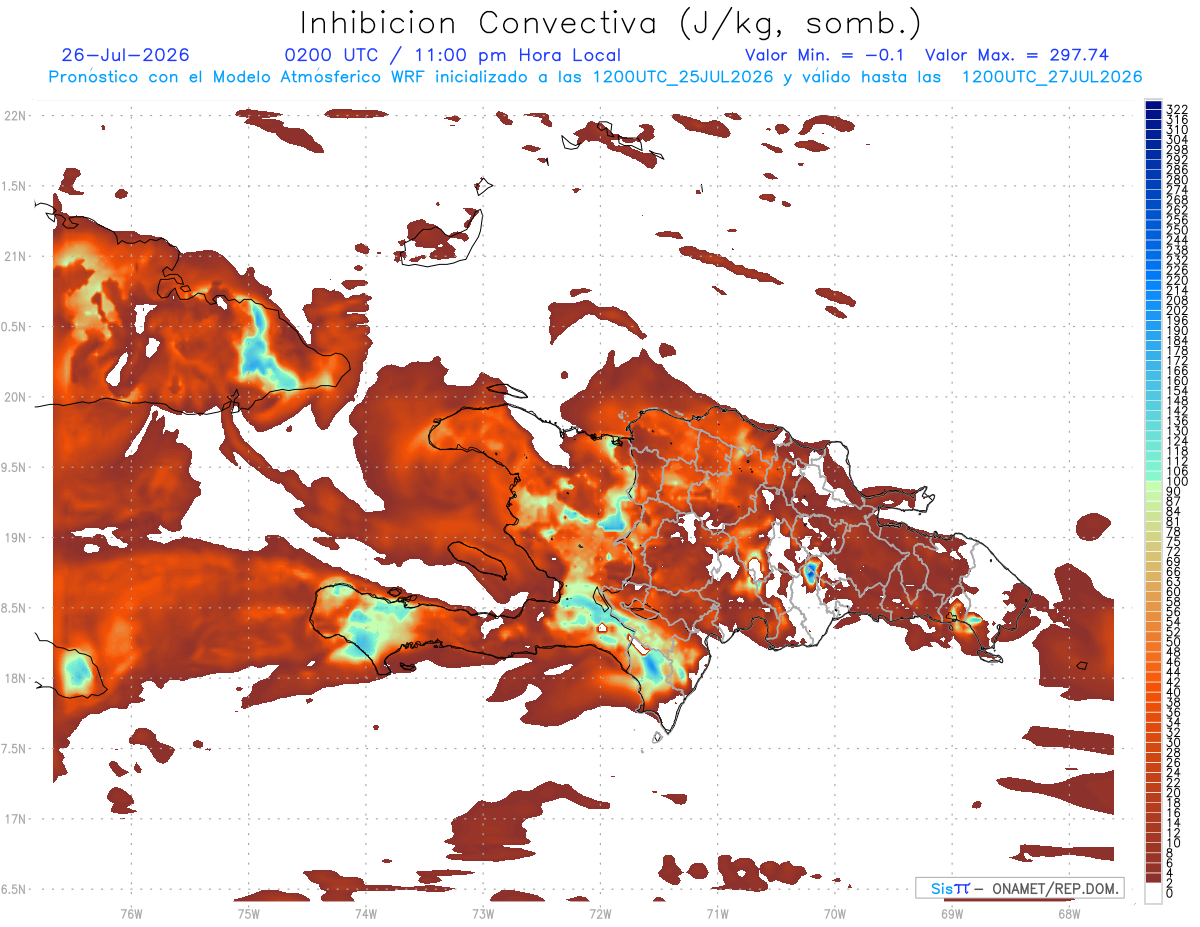Click the '72W' longitude label
Viewport: 1200px width, 927px height.
(600, 913)
